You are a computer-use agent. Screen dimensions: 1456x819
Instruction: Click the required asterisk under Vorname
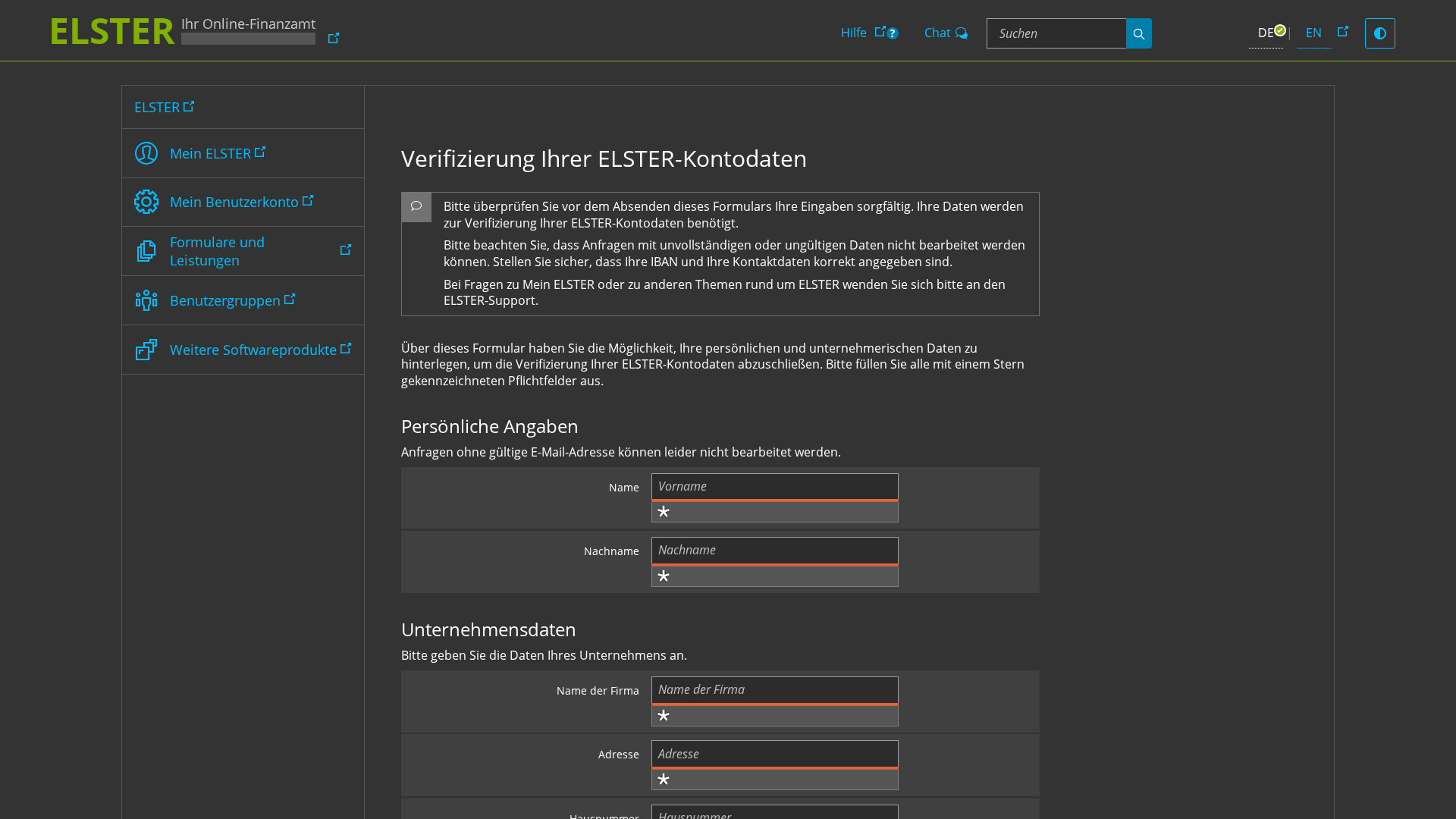tap(664, 512)
